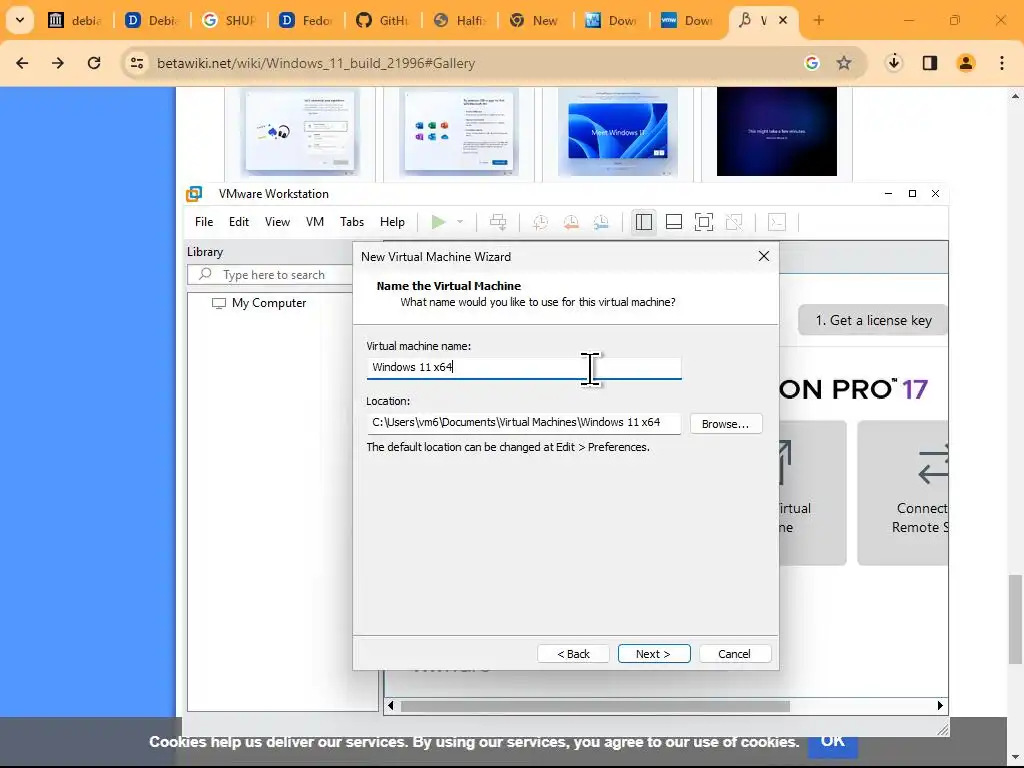
Task: Select My Computer in the Library tree
Action: point(259,303)
